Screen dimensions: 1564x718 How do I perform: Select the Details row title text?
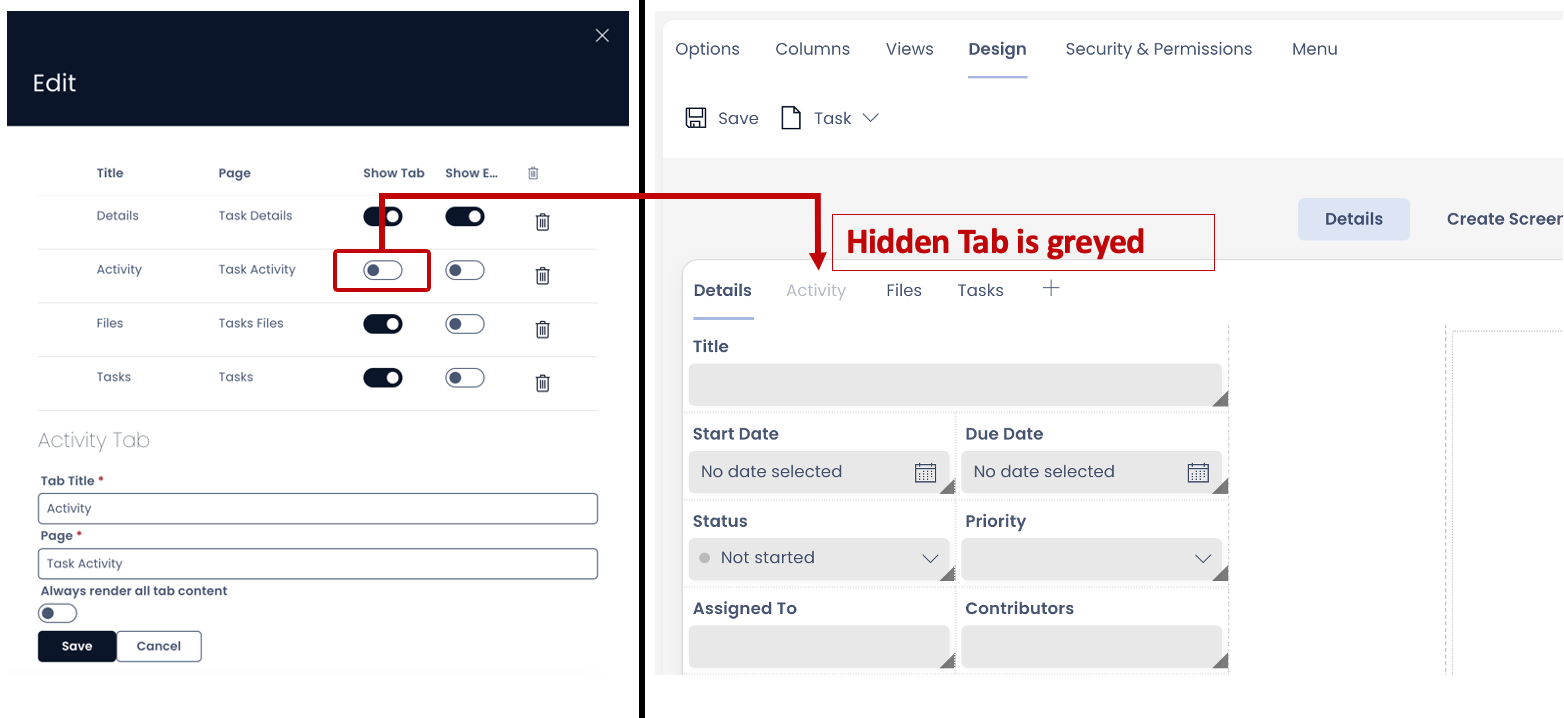pyautogui.click(x=117, y=216)
